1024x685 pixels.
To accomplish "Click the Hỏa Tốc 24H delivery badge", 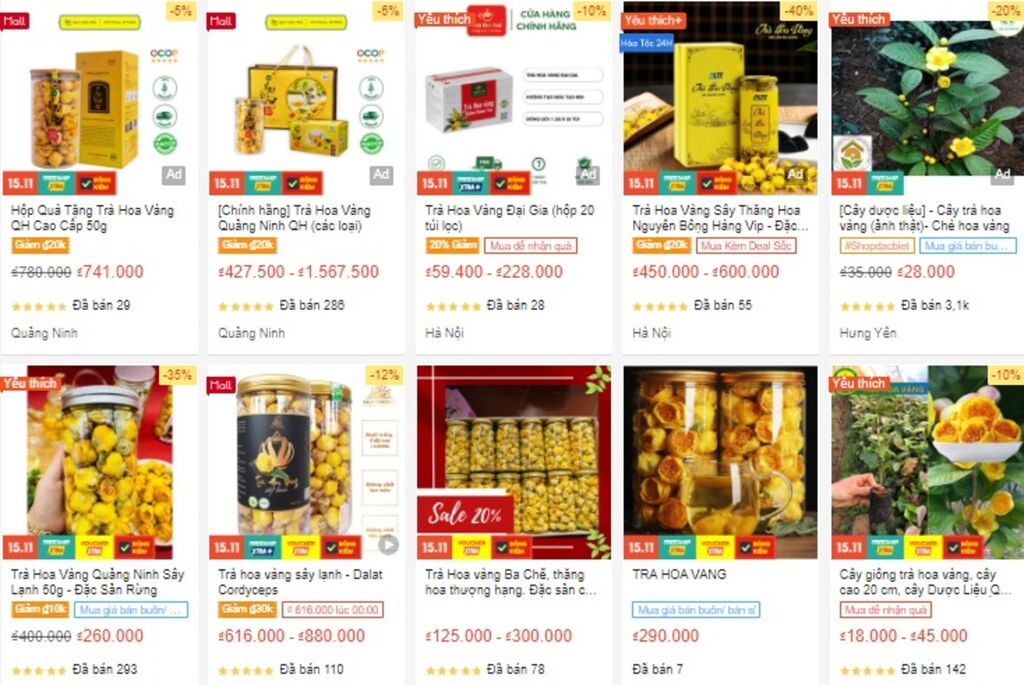I will (x=647, y=43).
